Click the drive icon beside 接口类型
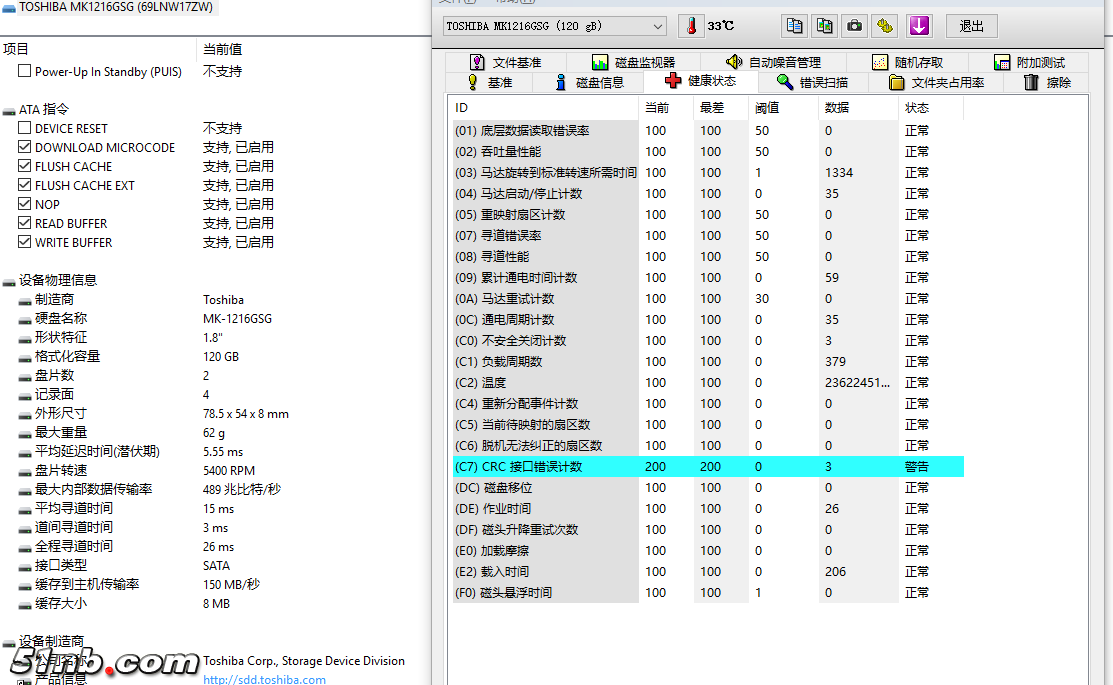 pos(25,566)
